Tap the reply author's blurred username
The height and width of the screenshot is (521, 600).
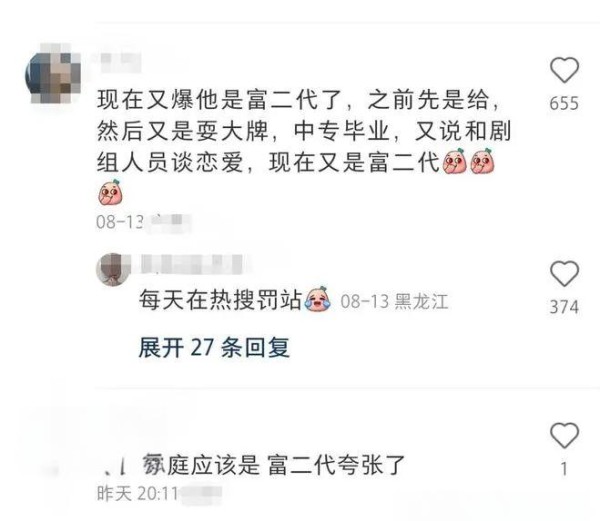pos(191,264)
